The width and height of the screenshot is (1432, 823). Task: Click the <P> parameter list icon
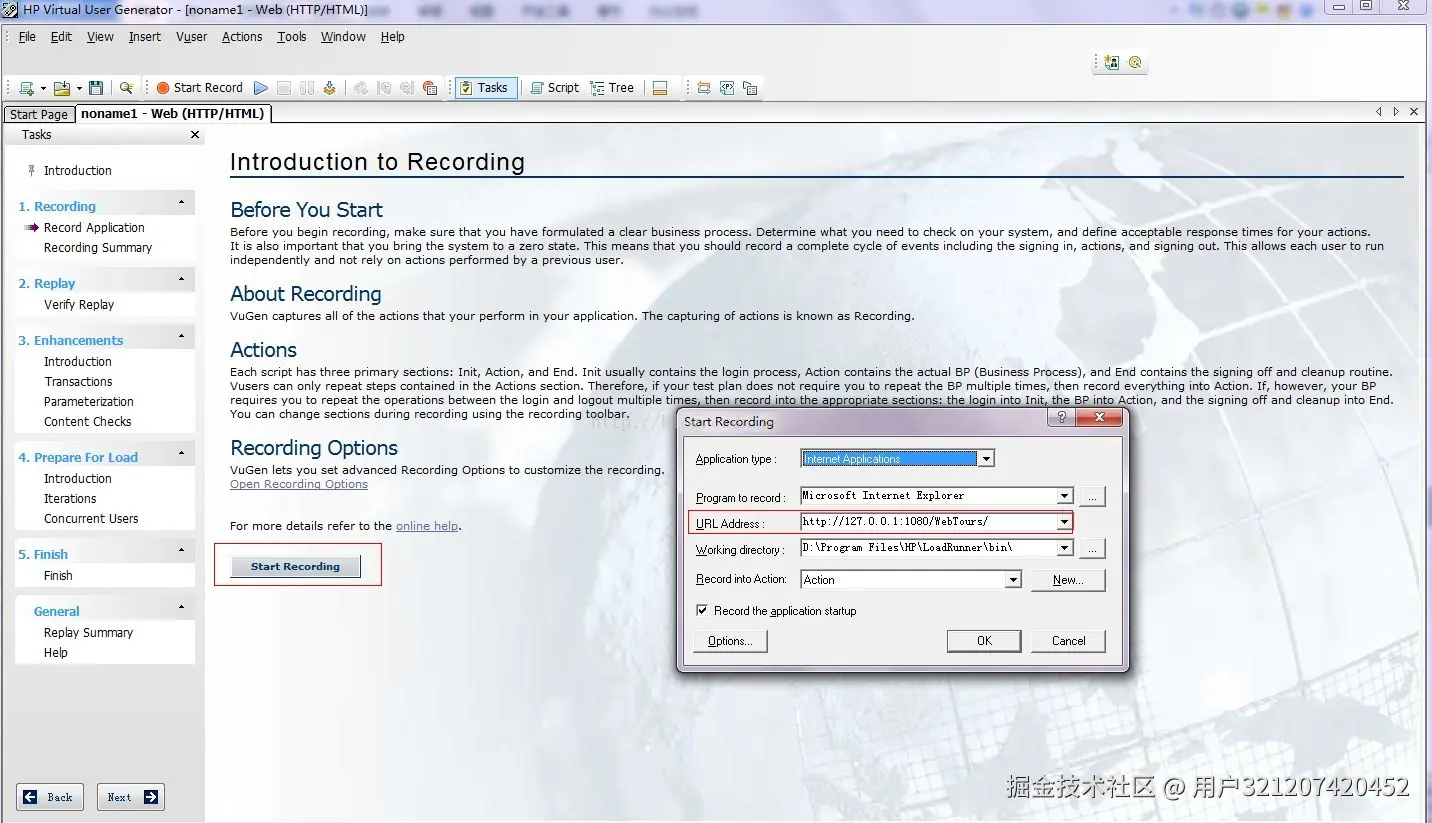[727, 88]
